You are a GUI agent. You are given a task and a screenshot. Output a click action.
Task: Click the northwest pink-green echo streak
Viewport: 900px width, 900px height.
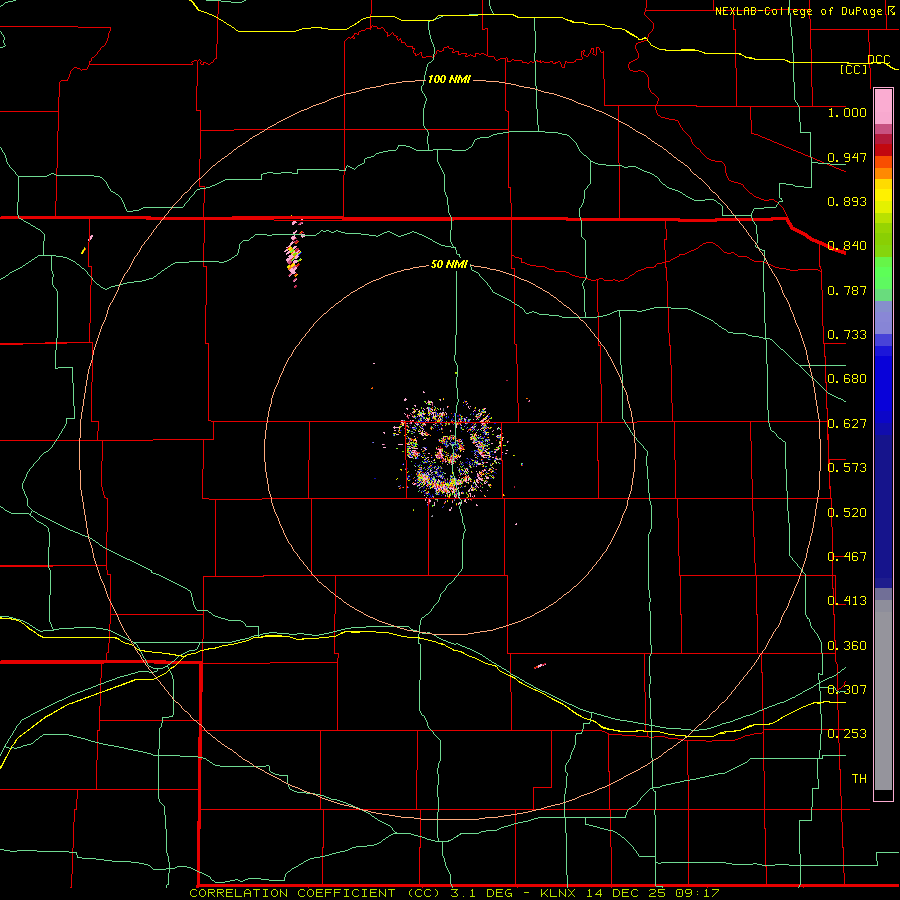(x=294, y=253)
